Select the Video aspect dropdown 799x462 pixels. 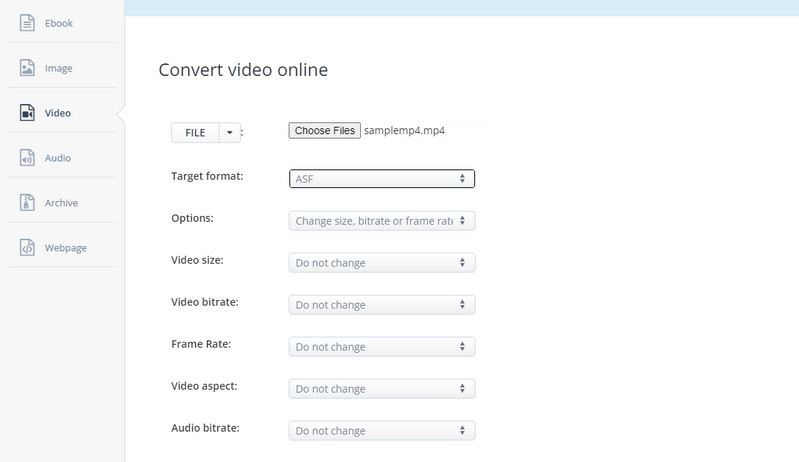click(x=381, y=389)
